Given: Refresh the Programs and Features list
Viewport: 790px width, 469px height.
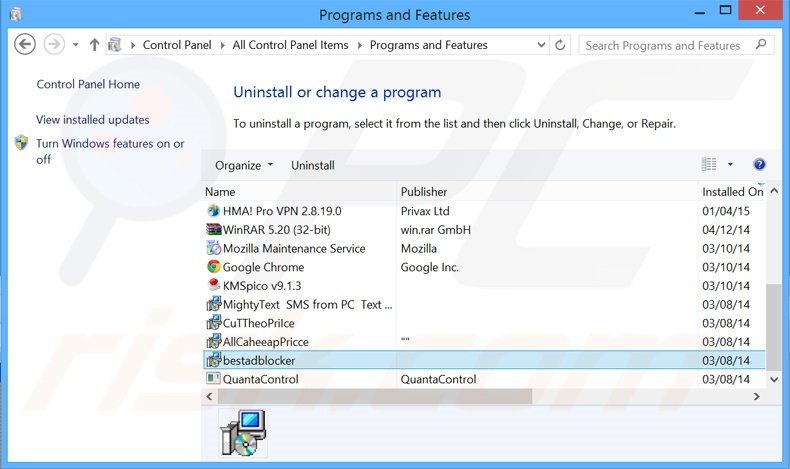Looking at the screenshot, I should pos(560,45).
